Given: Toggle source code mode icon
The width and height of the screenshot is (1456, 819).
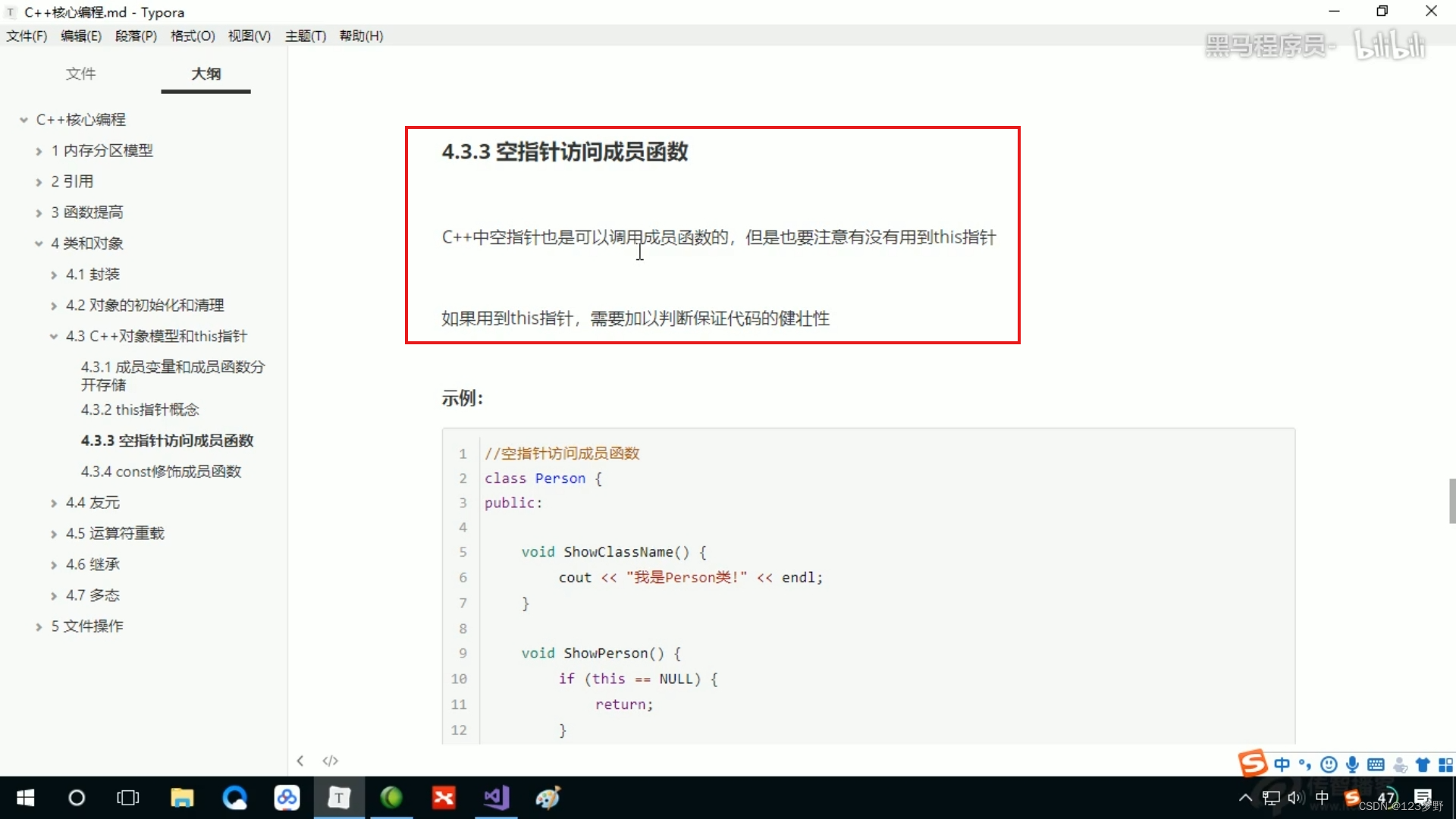Looking at the screenshot, I should 330,761.
